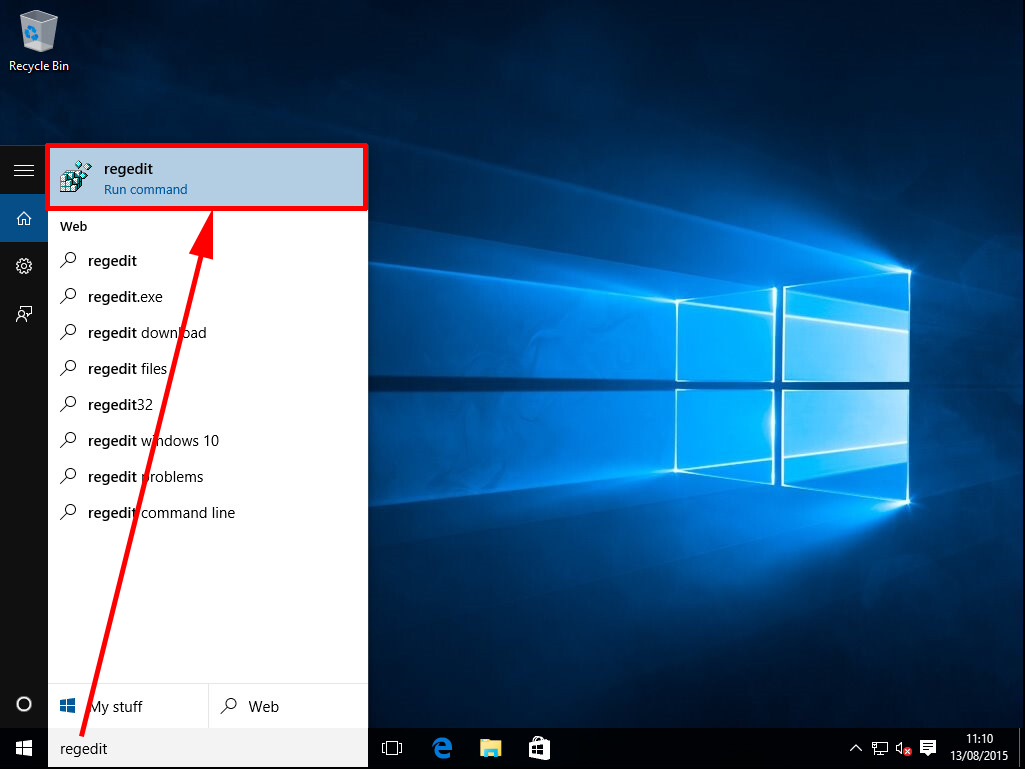
Task: Launch Microsoft Edge from the taskbar
Action: [x=442, y=749]
